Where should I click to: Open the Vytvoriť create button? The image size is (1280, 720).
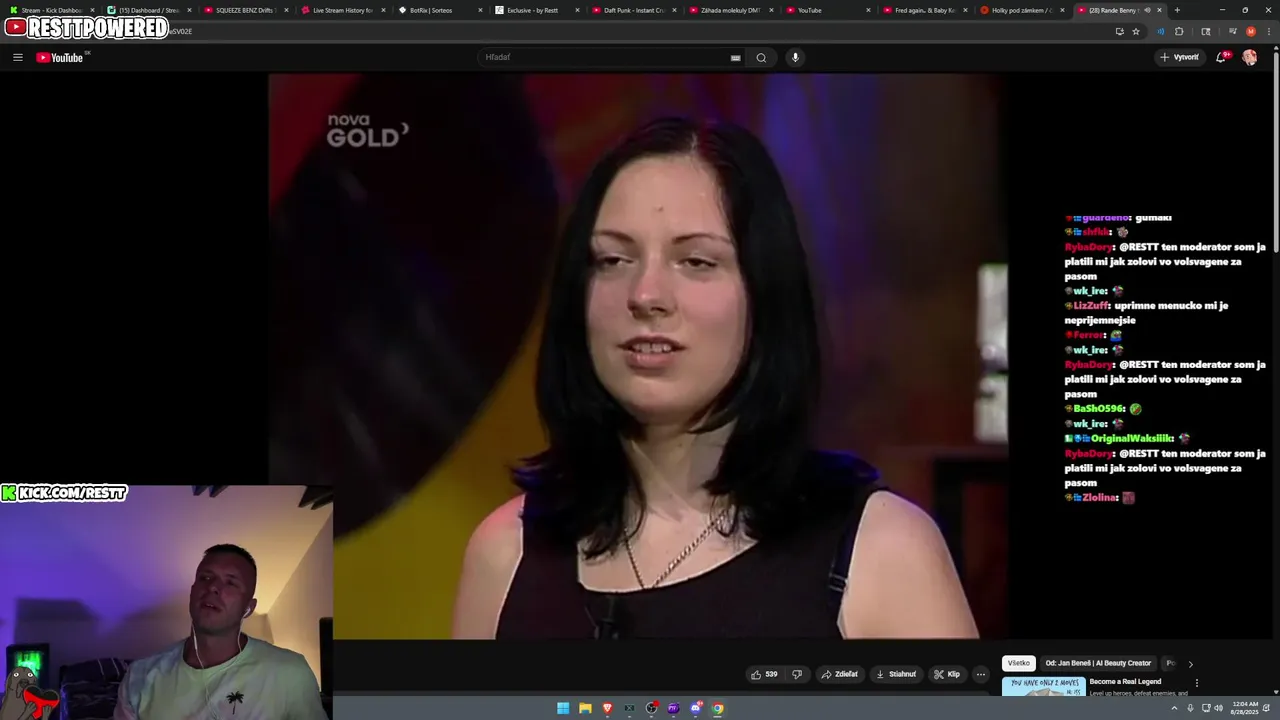[1179, 57]
